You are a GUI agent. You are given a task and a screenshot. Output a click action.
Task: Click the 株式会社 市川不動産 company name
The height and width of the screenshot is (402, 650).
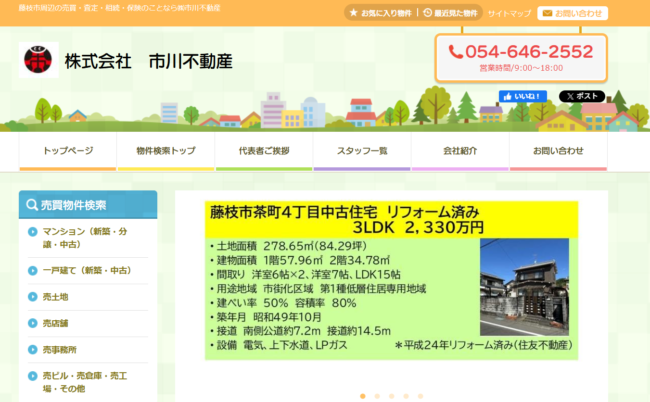tap(148, 61)
